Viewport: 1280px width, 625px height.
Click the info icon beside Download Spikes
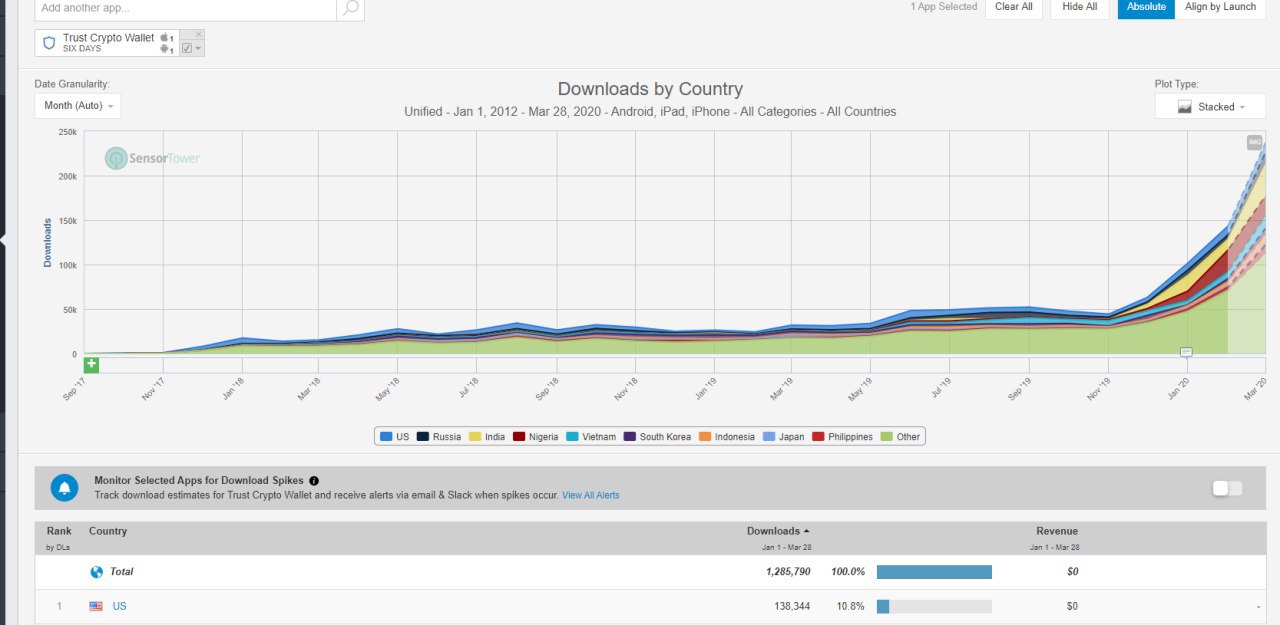(x=314, y=481)
